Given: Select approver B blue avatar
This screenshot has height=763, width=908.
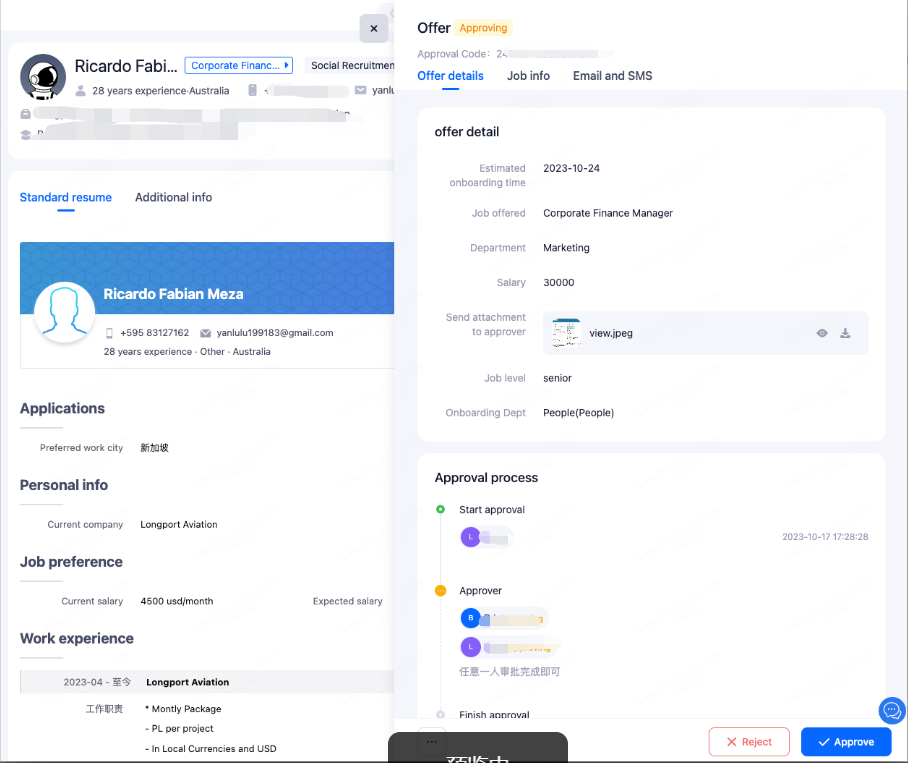Looking at the screenshot, I should click(470, 618).
